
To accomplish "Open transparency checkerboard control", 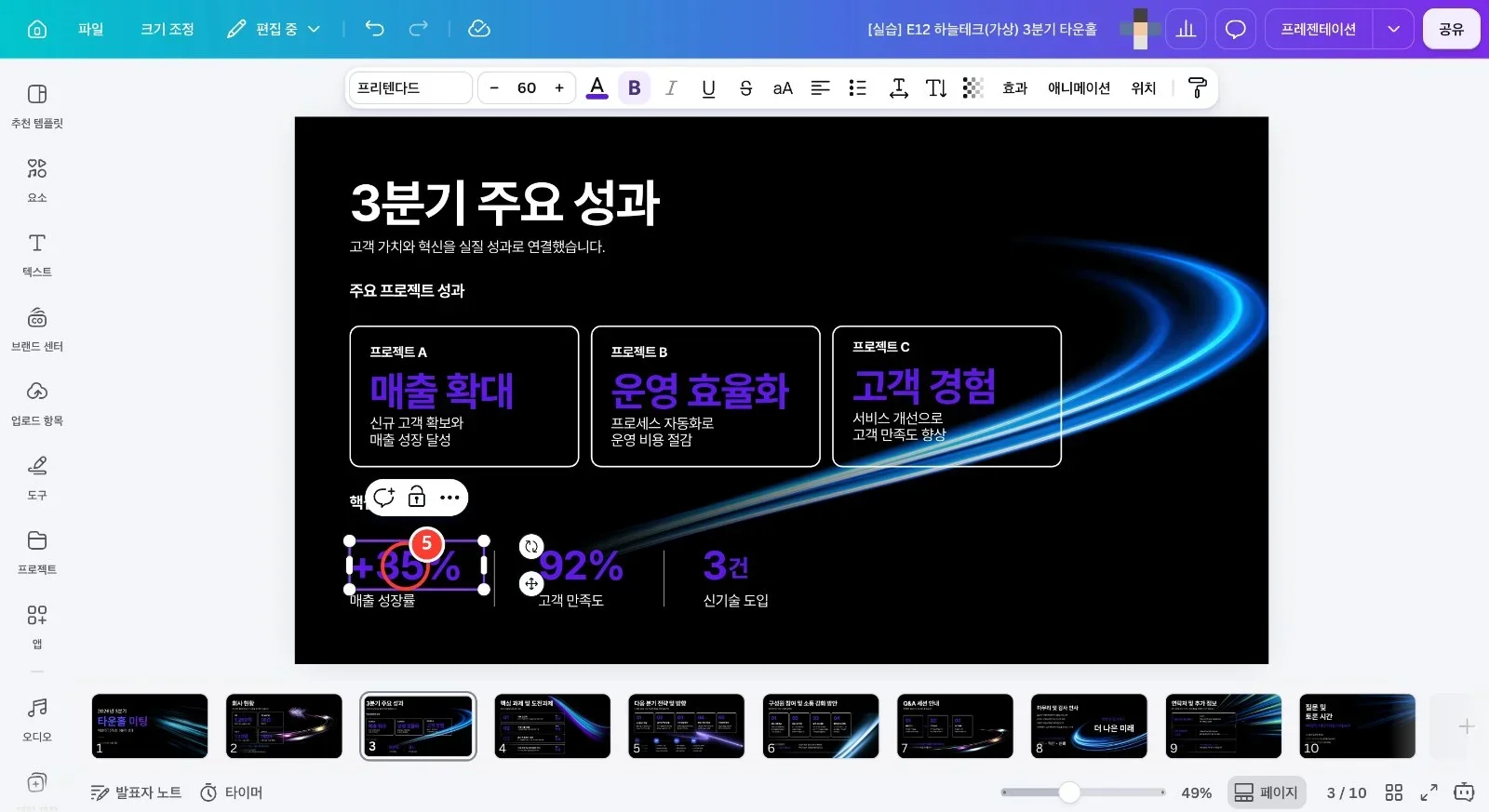I will point(973,87).
